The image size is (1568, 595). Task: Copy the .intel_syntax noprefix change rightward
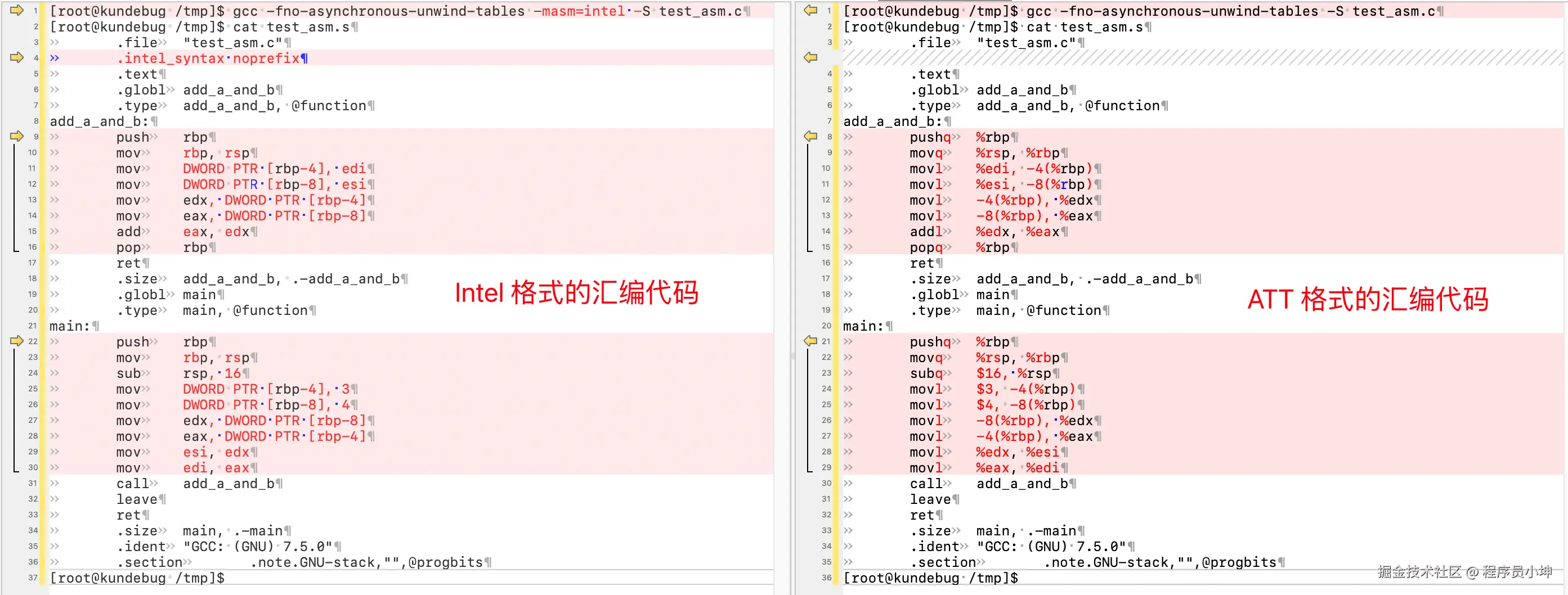tap(16, 58)
